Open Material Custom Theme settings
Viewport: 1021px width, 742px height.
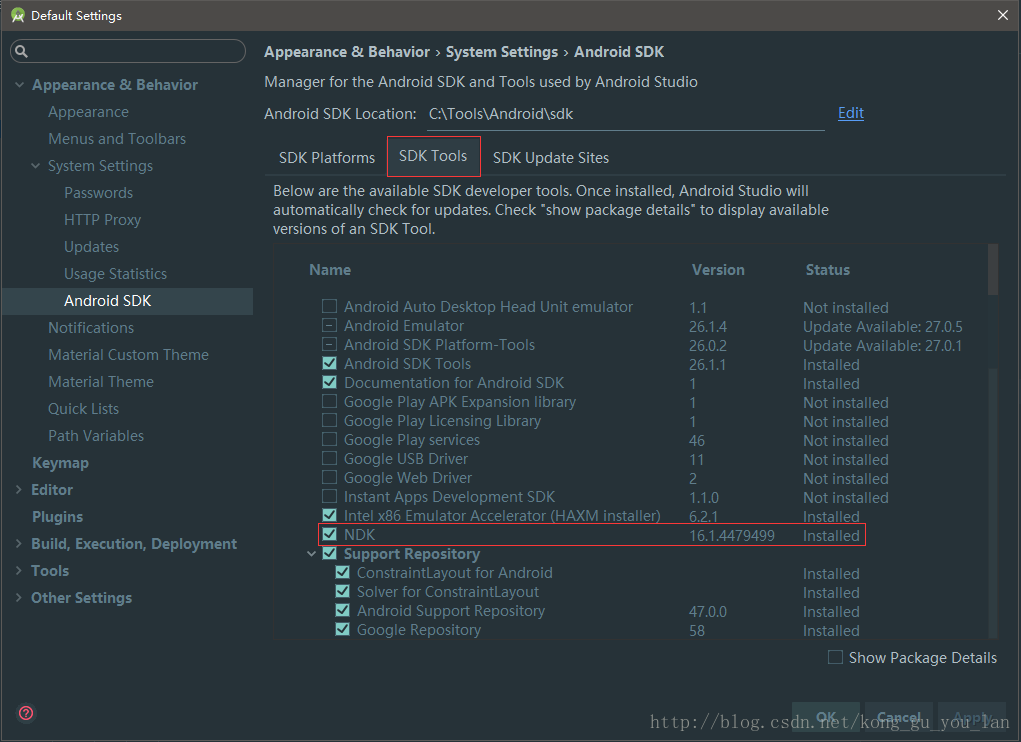[x=128, y=355]
